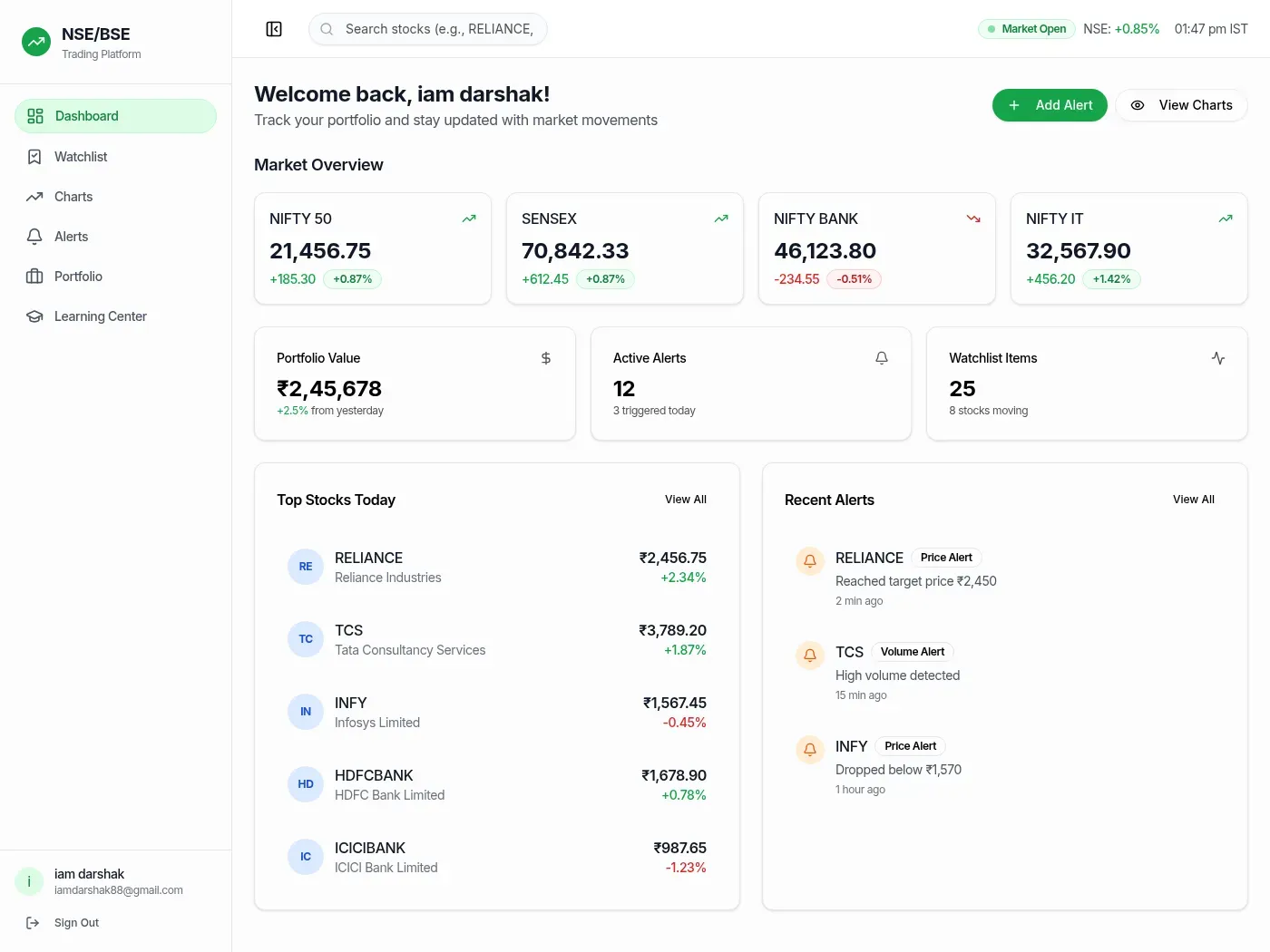
Task: Click the NIFTY BANK downtrend arrow icon
Action: pos(973,219)
